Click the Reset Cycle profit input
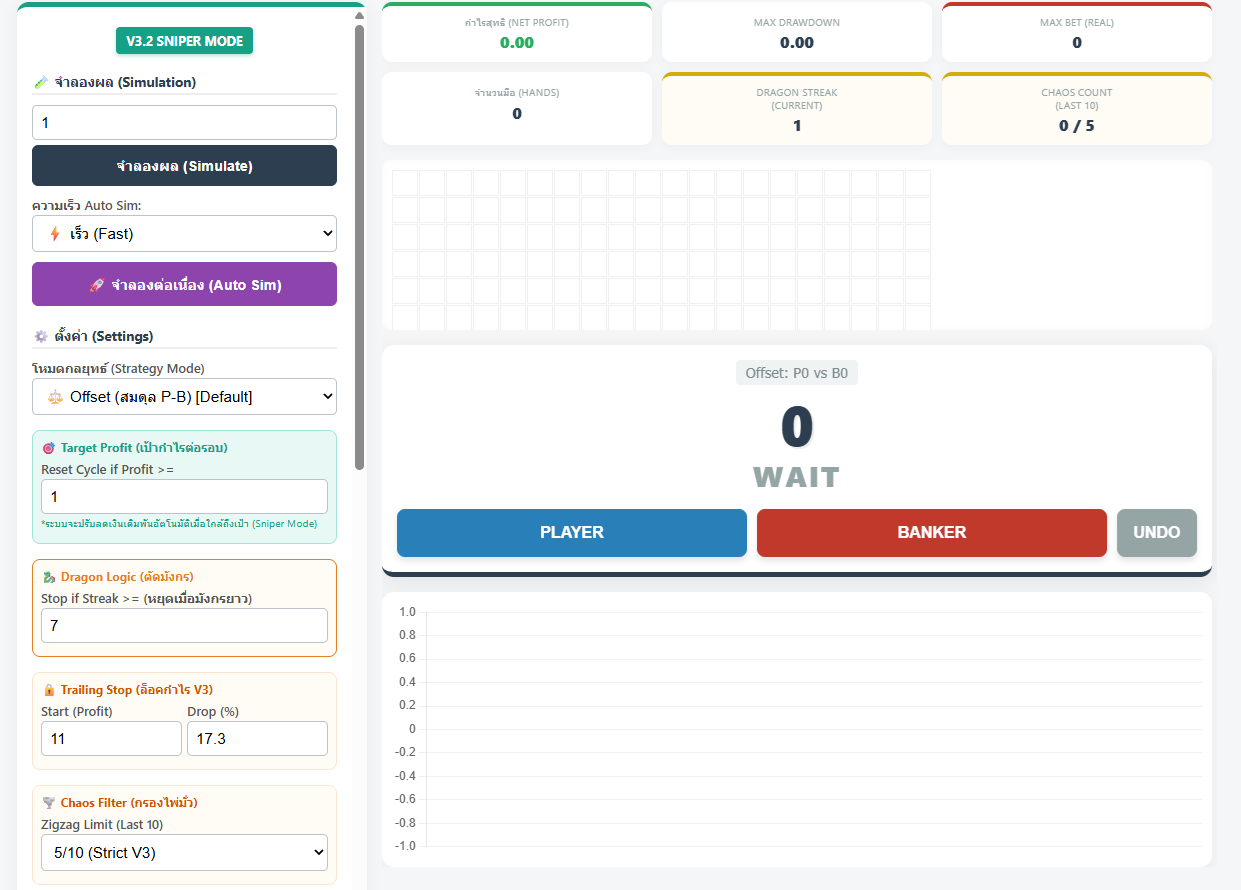 [184, 497]
